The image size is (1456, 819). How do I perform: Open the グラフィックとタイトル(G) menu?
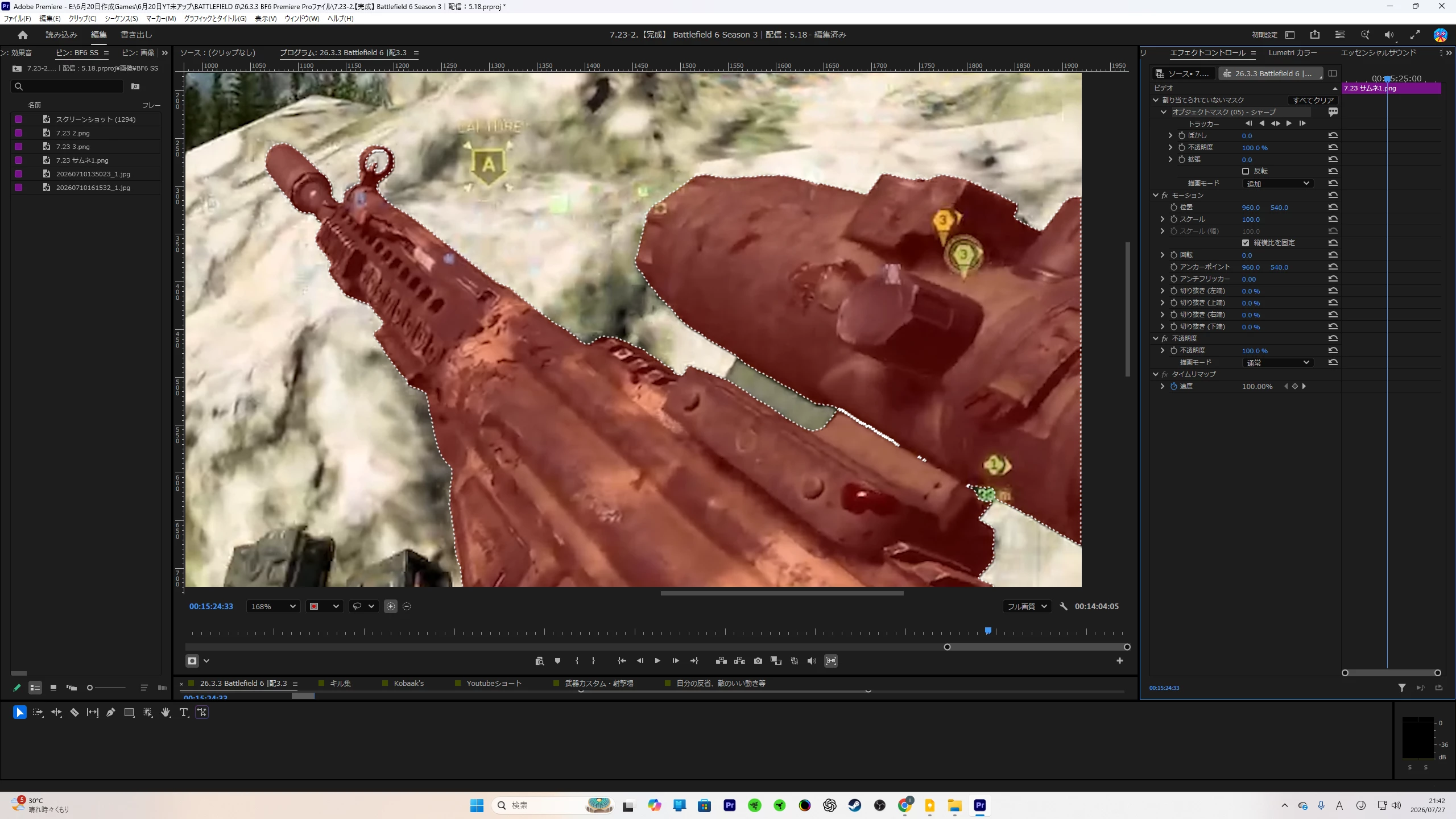click(x=215, y=18)
